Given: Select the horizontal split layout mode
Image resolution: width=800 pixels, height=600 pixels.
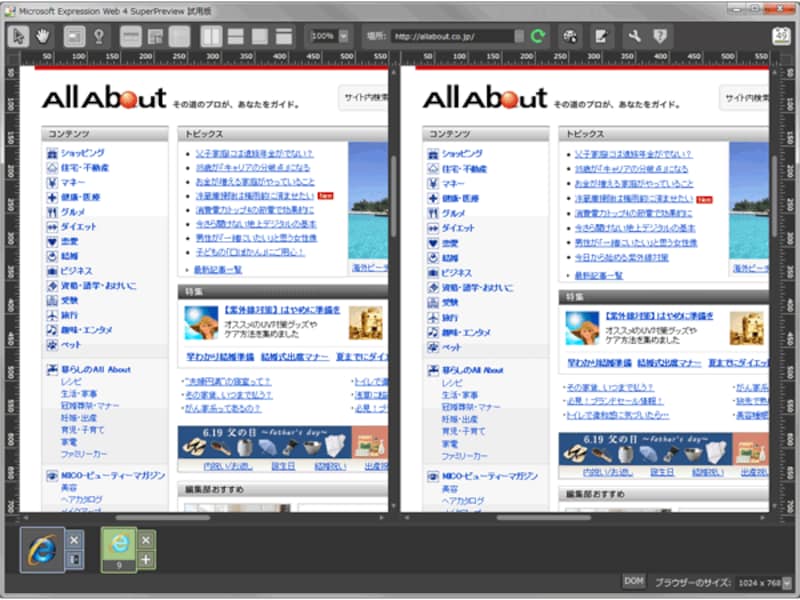Looking at the screenshot, I should tap(233, 35).
